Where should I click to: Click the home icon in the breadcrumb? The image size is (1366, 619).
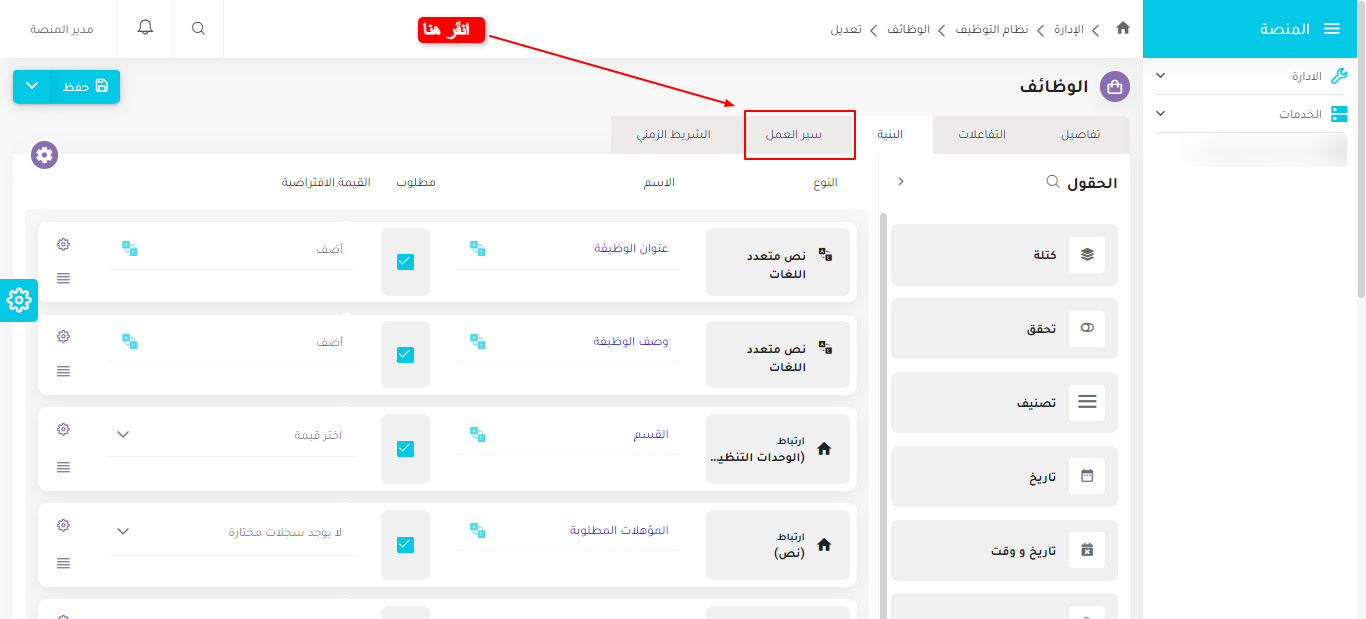tap(1122, 29)
